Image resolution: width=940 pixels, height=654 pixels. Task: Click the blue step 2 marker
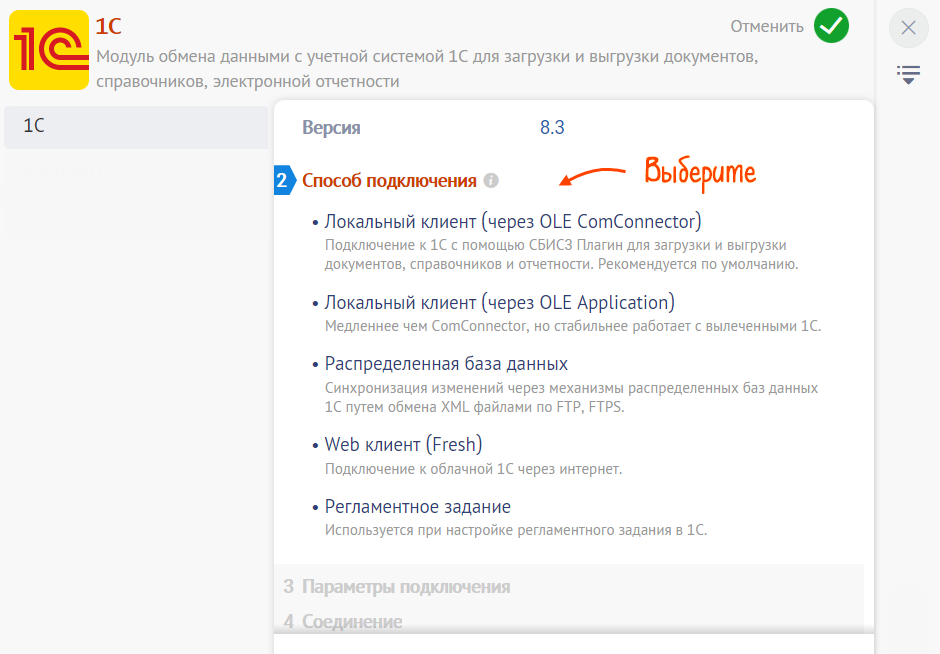(x=282, y=181)
